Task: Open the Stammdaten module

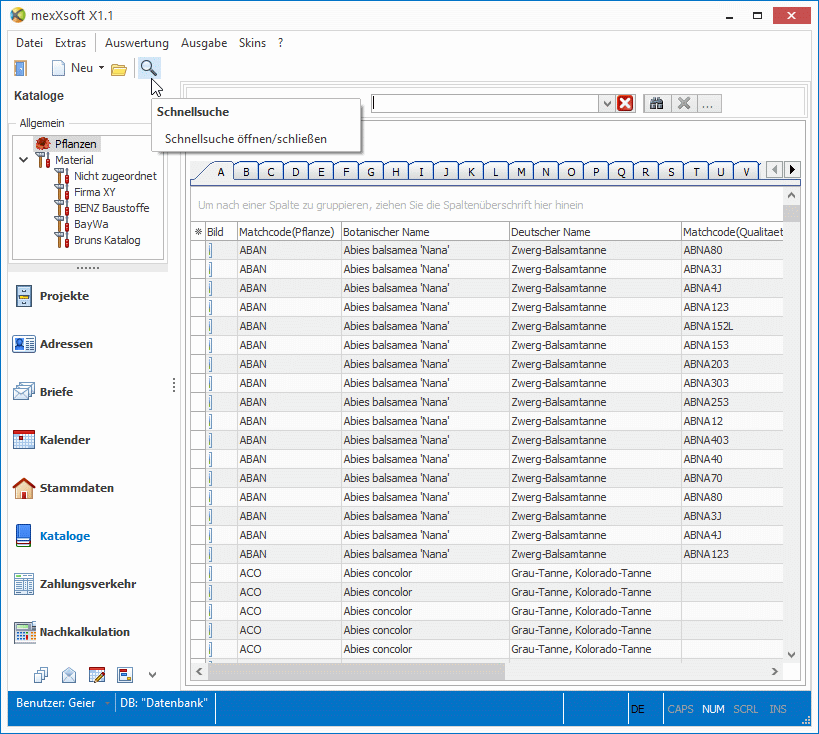Action: point(64,488)
